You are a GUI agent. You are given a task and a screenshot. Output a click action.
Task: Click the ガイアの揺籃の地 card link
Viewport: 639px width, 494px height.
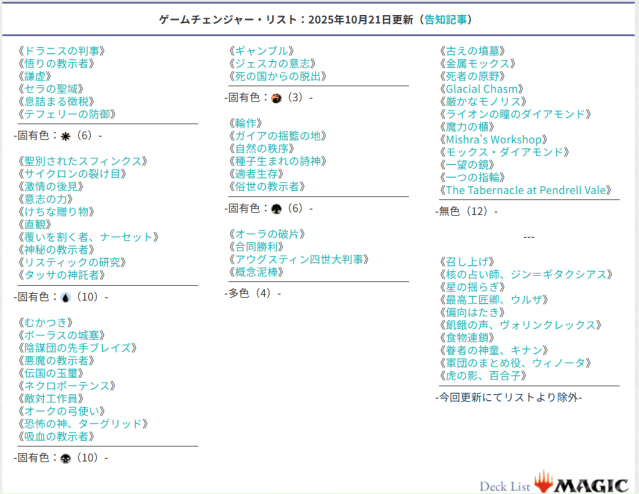click(277, 136)
